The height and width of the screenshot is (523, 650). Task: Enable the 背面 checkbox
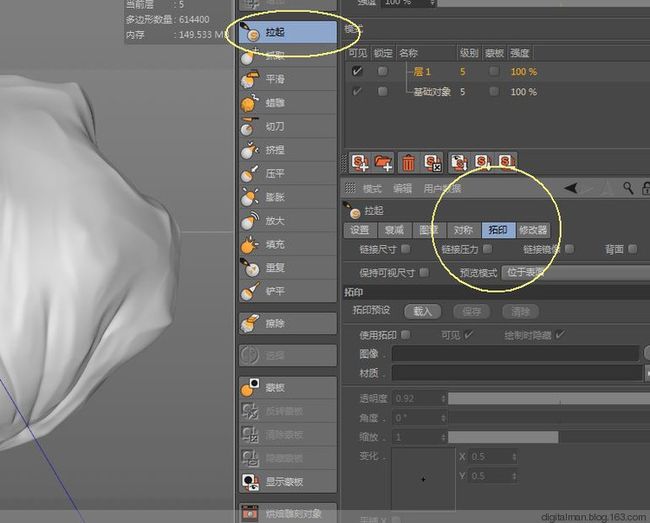click(632, 249)
